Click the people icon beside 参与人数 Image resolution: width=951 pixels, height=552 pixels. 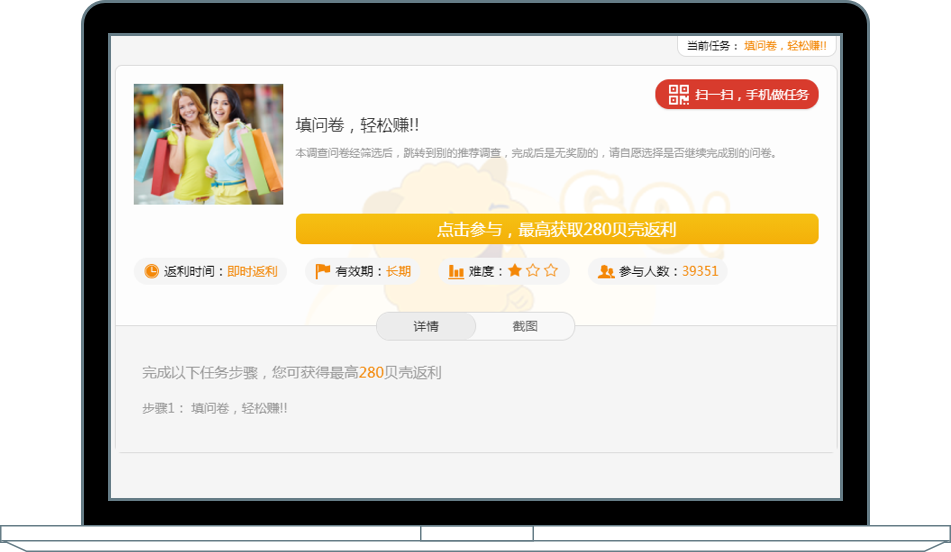[606, 271]
